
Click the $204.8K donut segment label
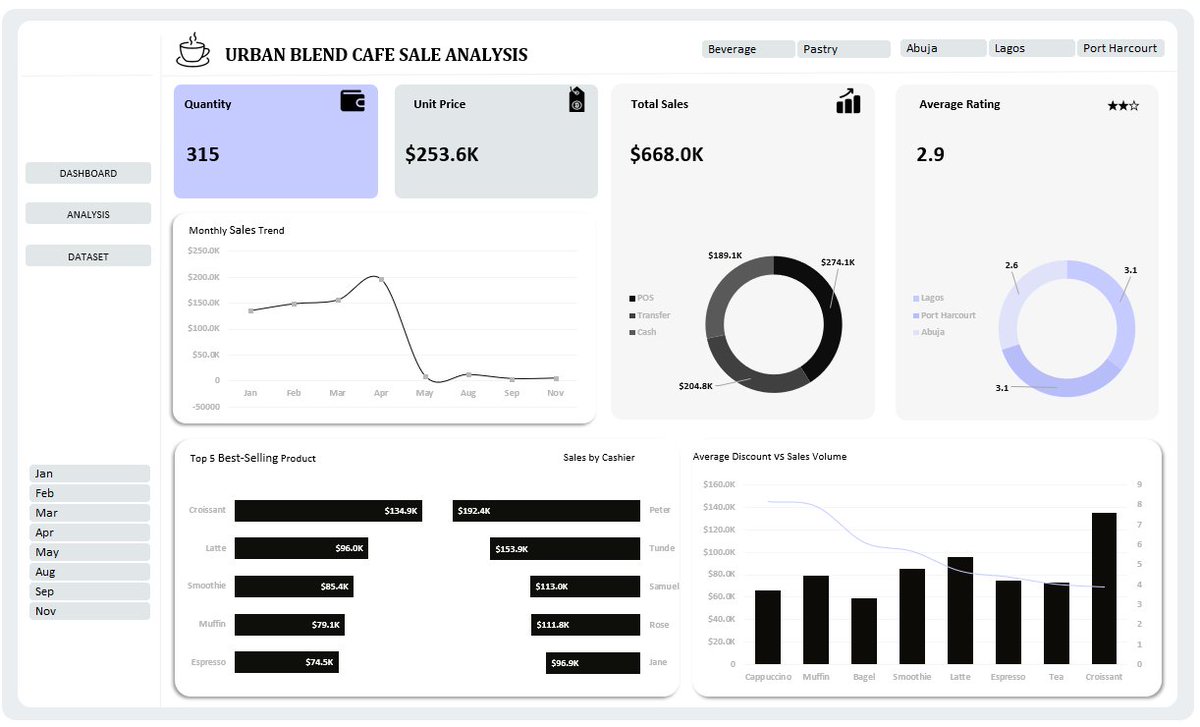coord(695,385)
